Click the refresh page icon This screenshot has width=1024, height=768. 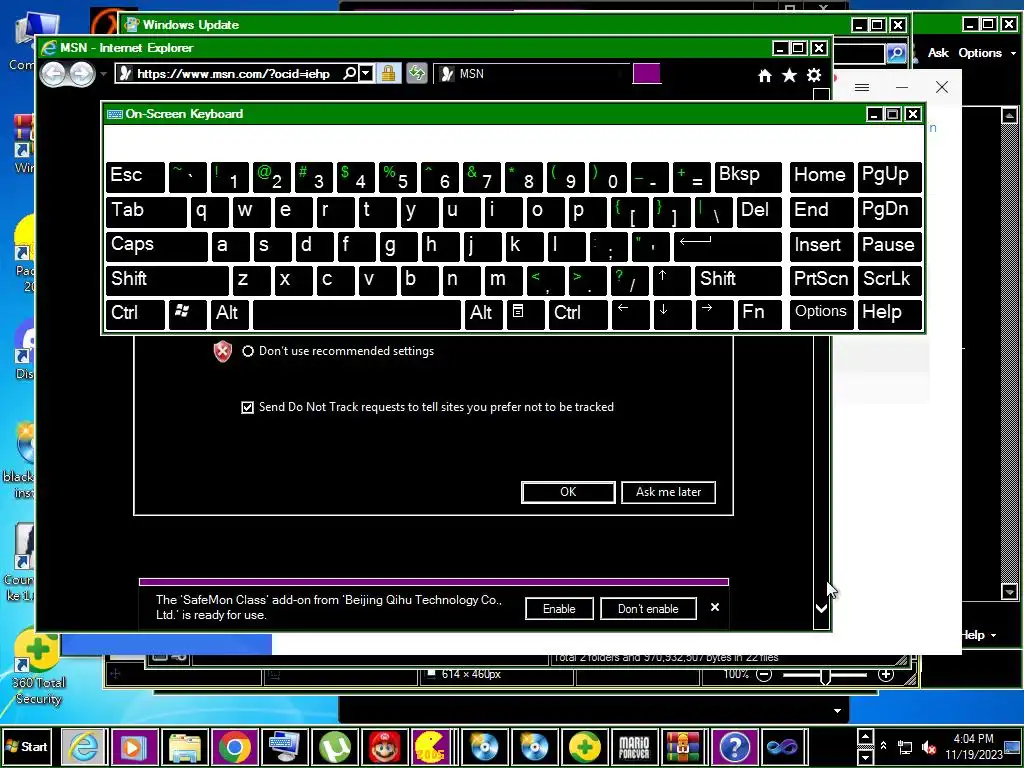pos(416,73)
